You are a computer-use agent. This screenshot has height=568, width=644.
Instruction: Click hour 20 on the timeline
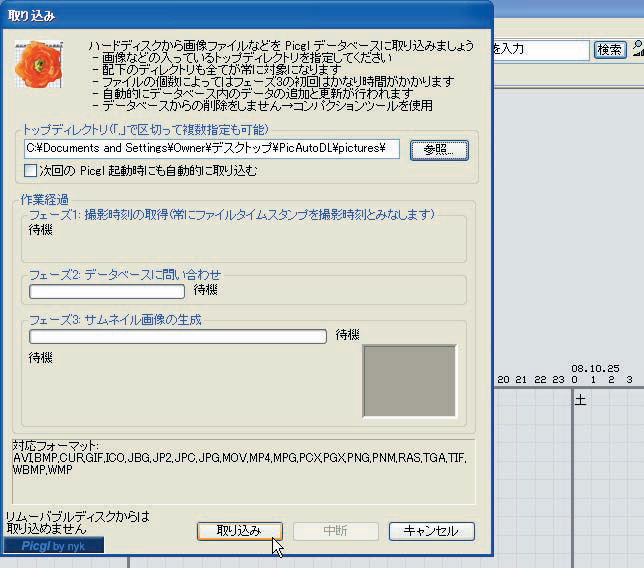503,379
